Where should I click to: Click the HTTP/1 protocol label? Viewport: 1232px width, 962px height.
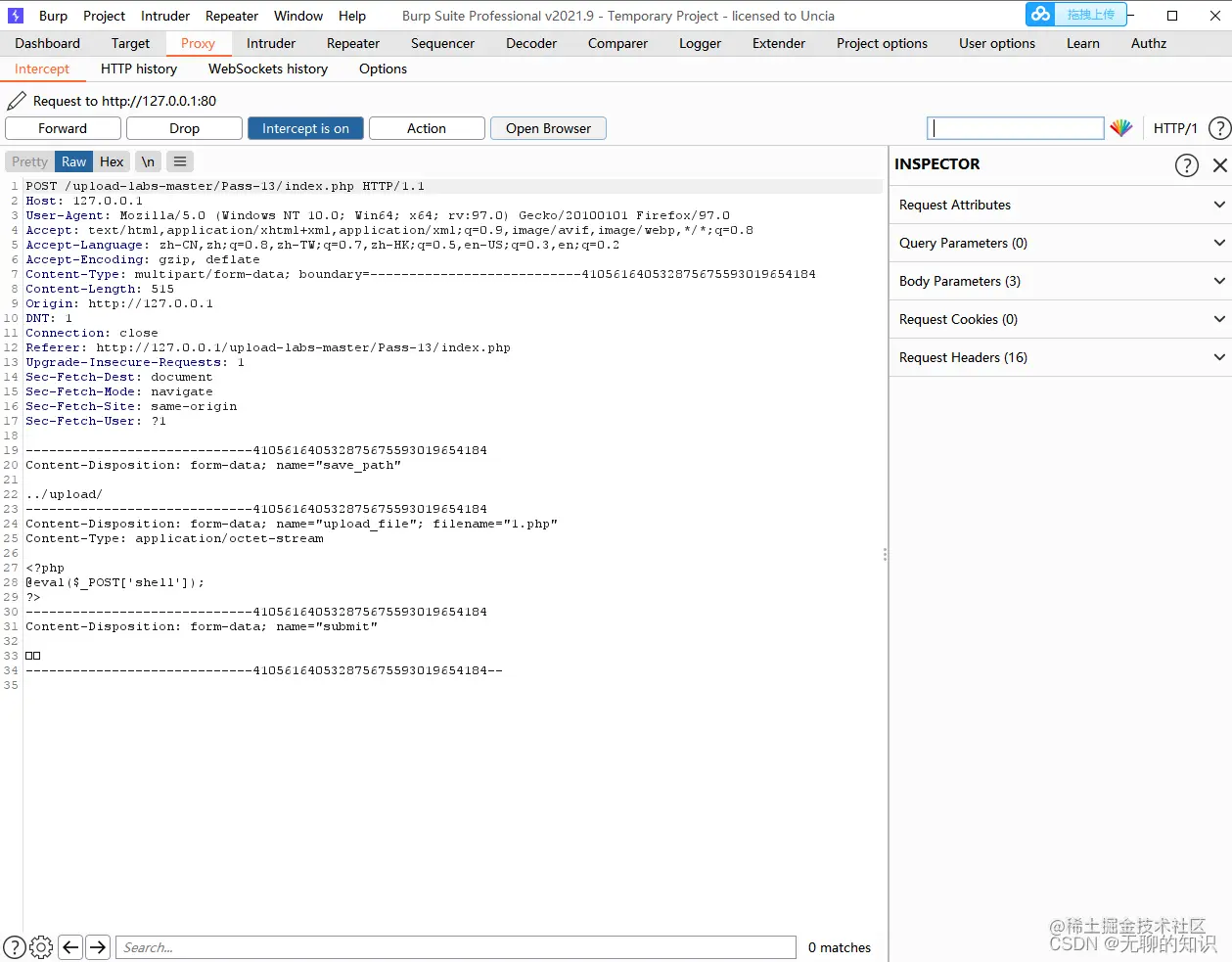[1175, 128]
